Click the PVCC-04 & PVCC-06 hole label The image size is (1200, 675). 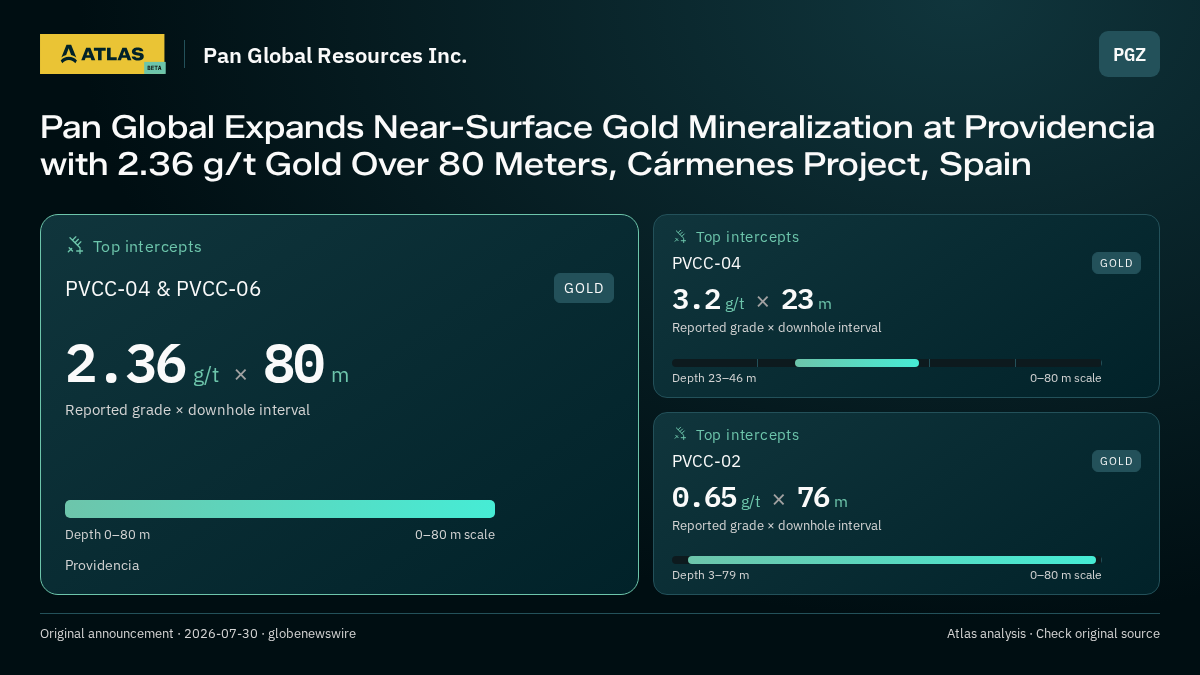[163, 289]
